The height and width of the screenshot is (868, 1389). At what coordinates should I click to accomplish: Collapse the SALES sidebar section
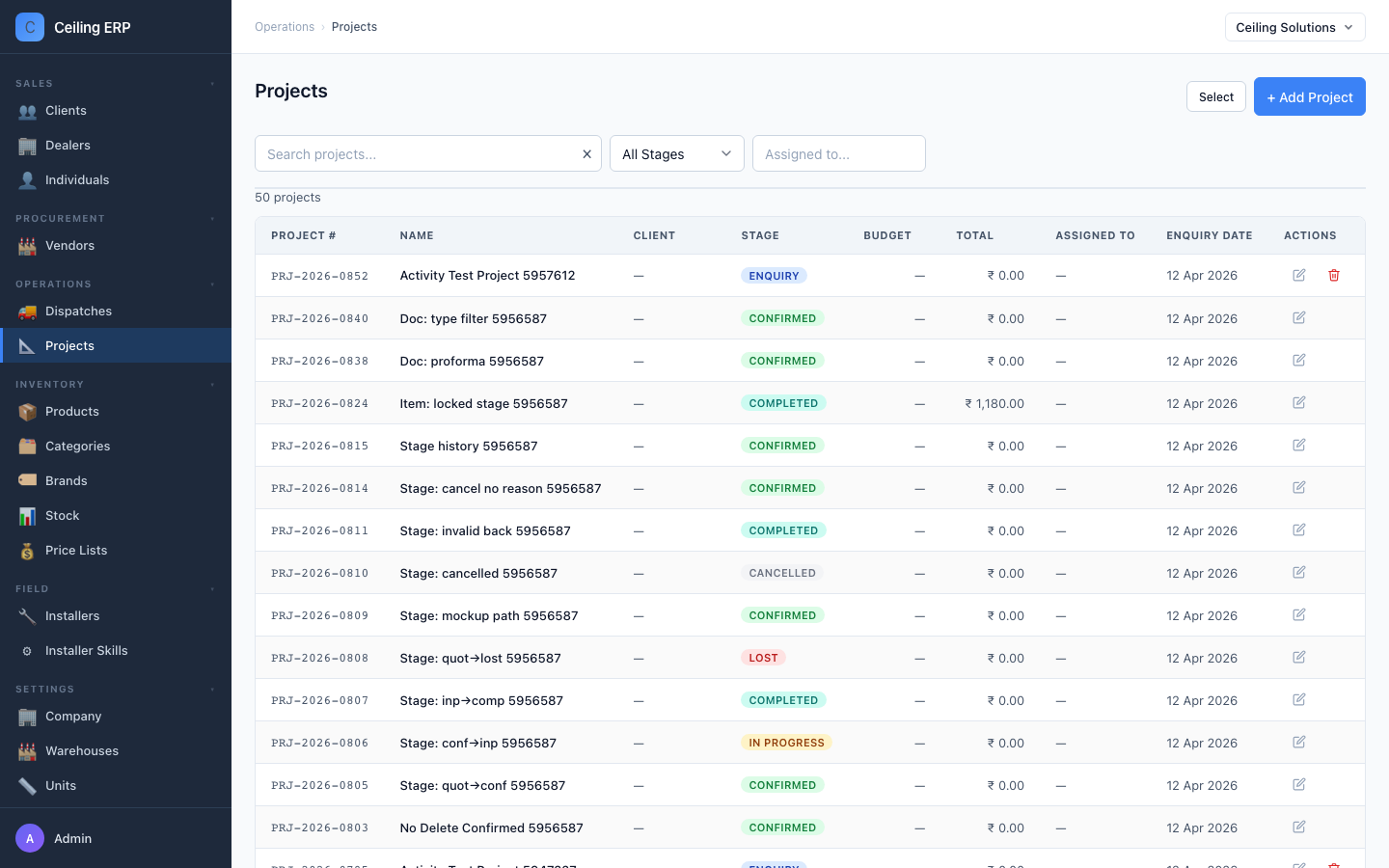click(x=212, y=84)
